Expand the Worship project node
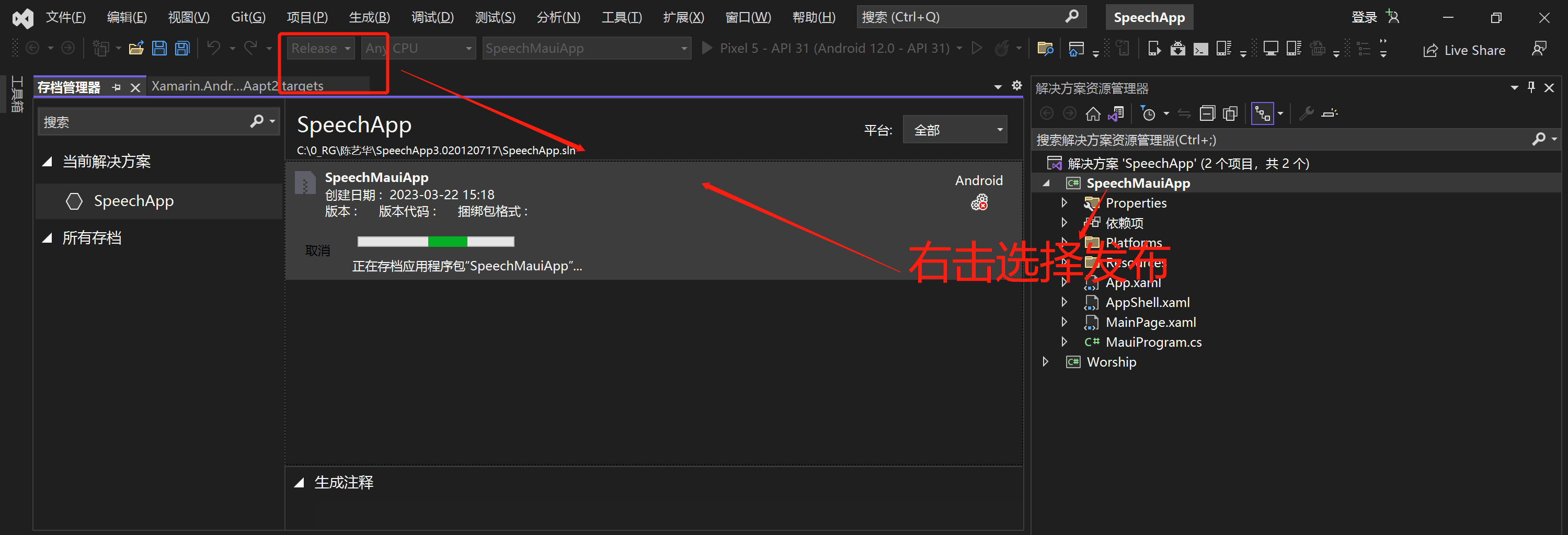Screen dimensions: 1568x535 [x=1046, y=361]
